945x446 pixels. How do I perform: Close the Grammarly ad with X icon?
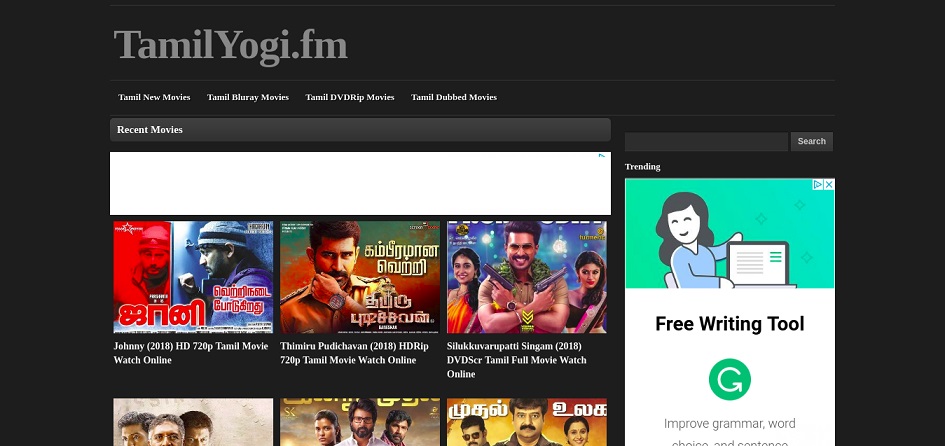(x=829, y=184)
